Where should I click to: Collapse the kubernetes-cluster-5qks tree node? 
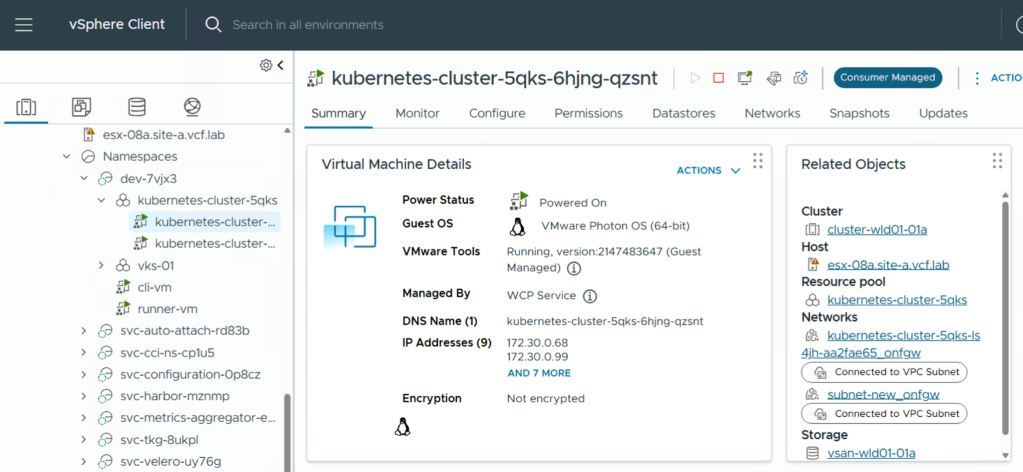coord(101,200)
